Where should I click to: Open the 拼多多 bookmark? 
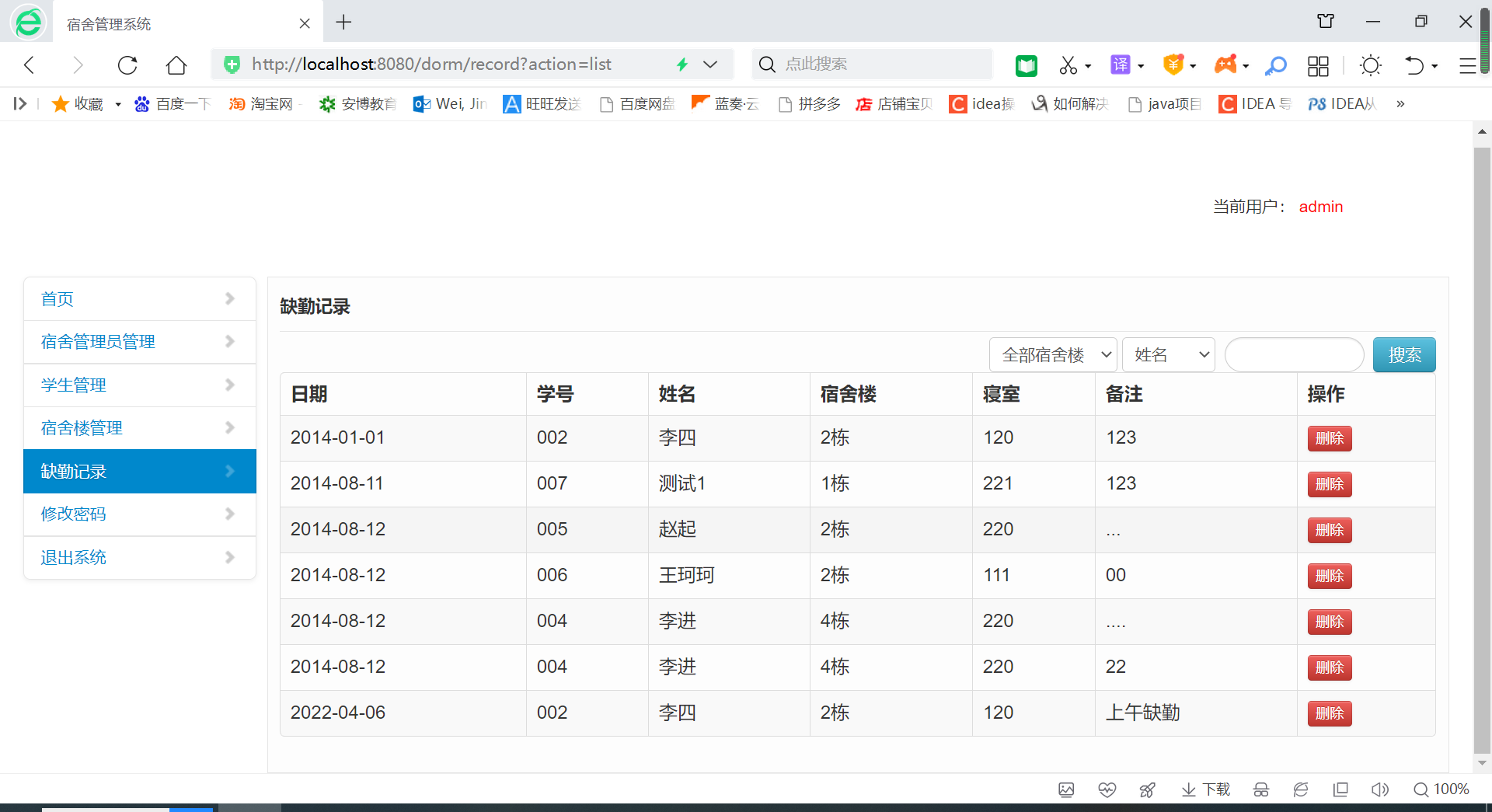(x=809, y=103)
